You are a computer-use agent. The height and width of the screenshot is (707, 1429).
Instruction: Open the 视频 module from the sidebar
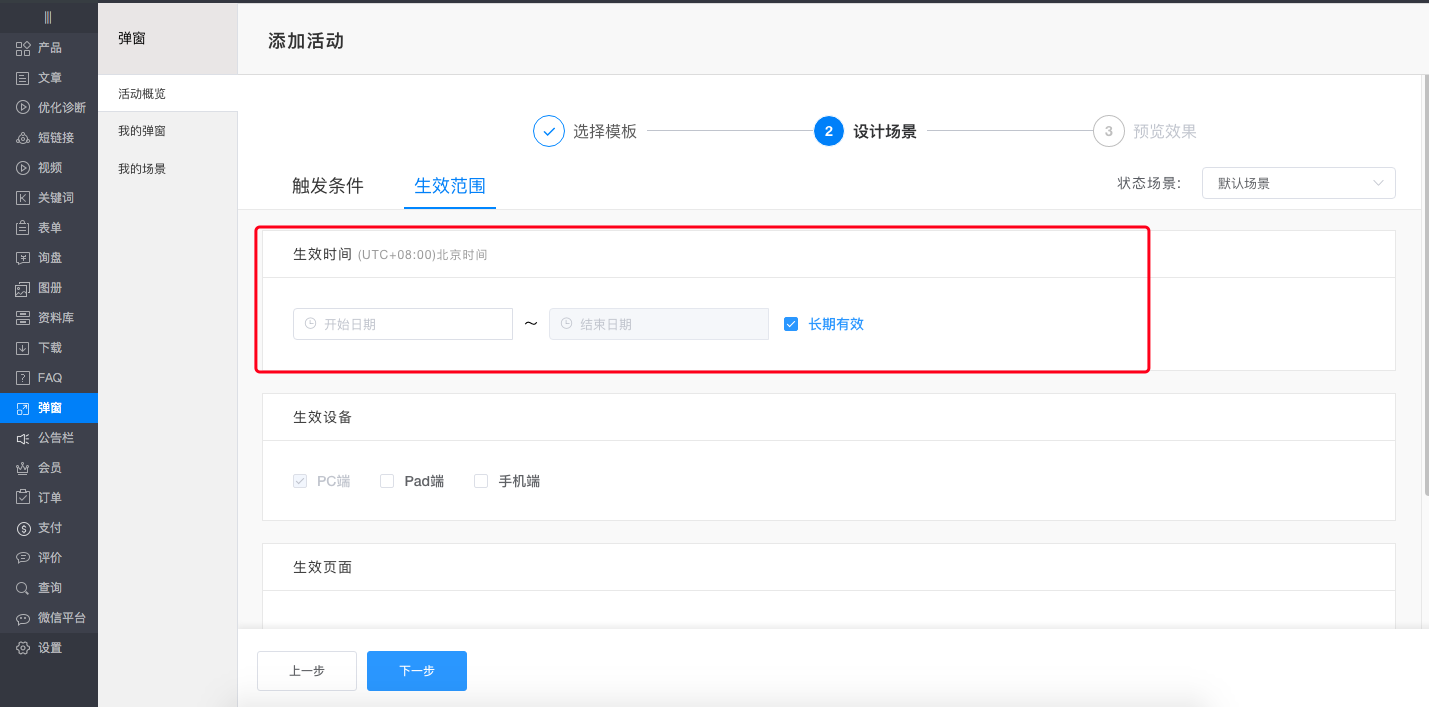[x=40, y=167]
